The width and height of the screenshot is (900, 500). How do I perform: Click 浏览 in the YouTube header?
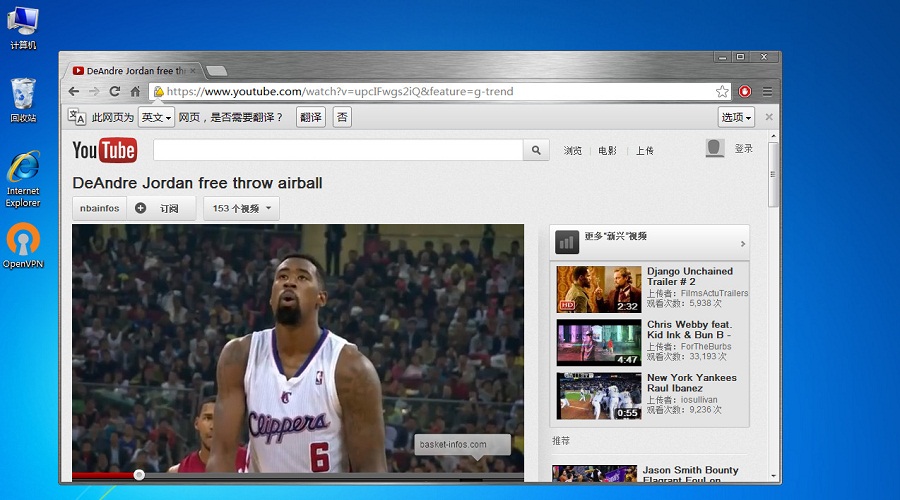tap(572, 150)
